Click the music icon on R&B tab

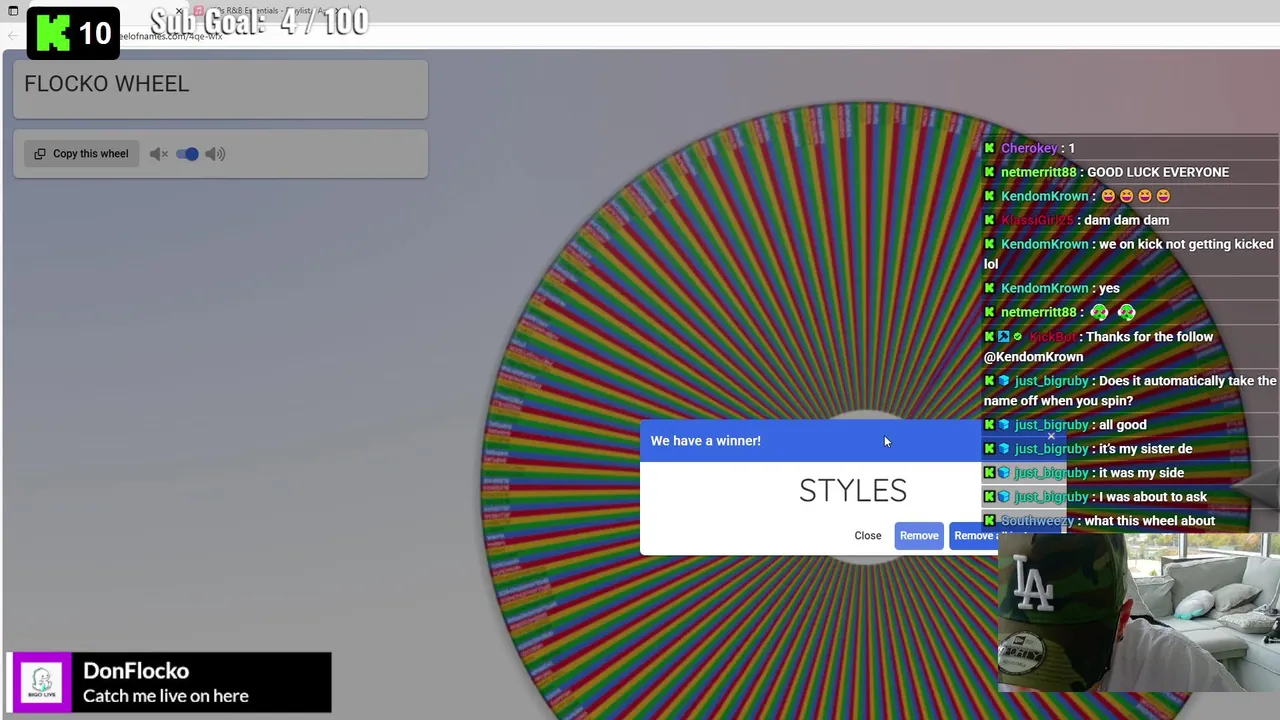tap(199, 11)
